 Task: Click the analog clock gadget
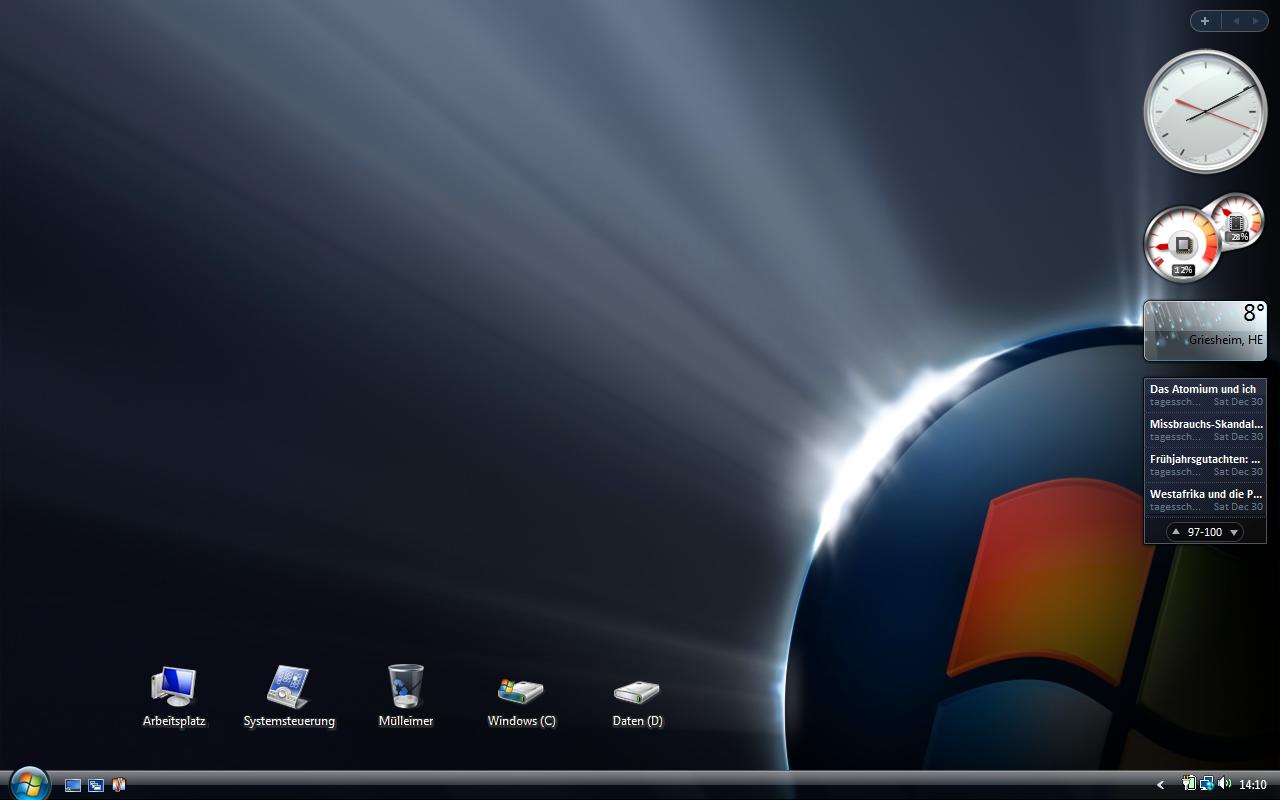click(x=1205, y=112)
